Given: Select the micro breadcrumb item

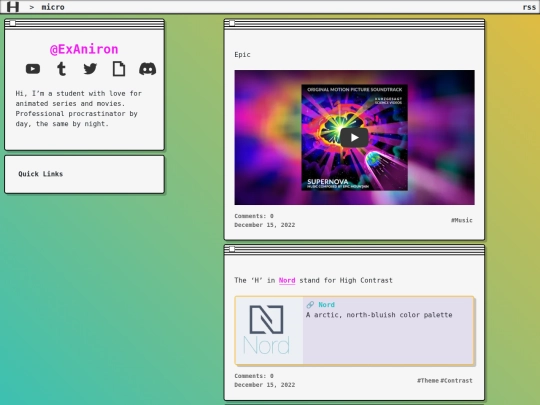Looking at the screenshot, I should 53,7.
